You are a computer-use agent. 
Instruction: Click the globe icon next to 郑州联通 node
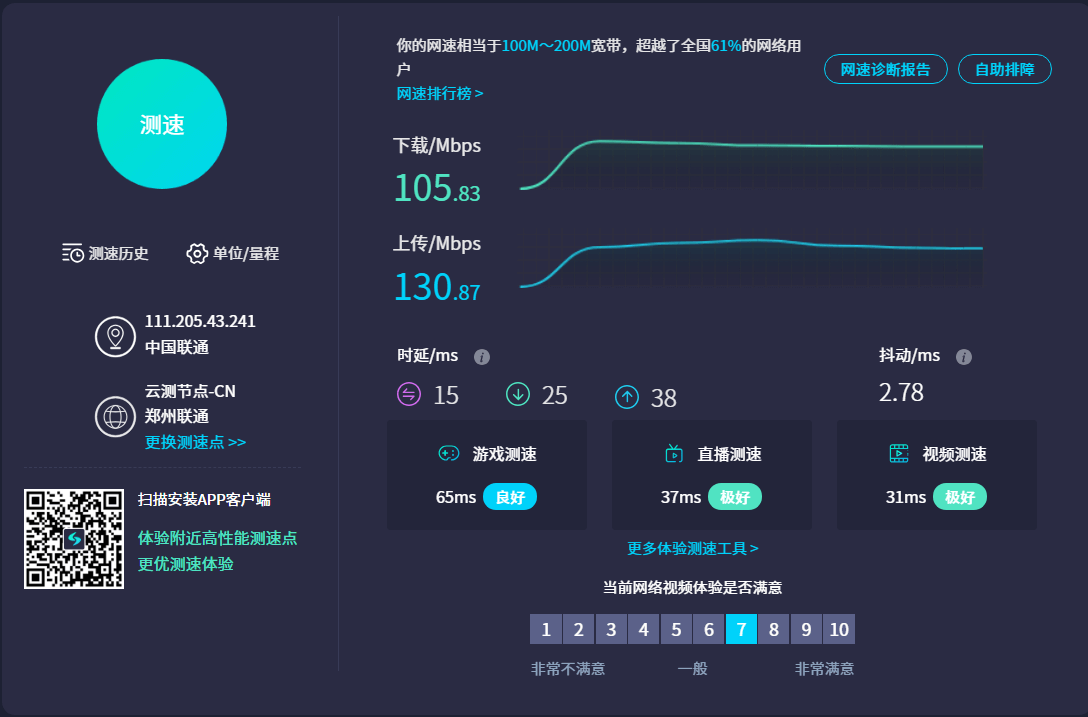pyautogui.click(x=115, y=415)
